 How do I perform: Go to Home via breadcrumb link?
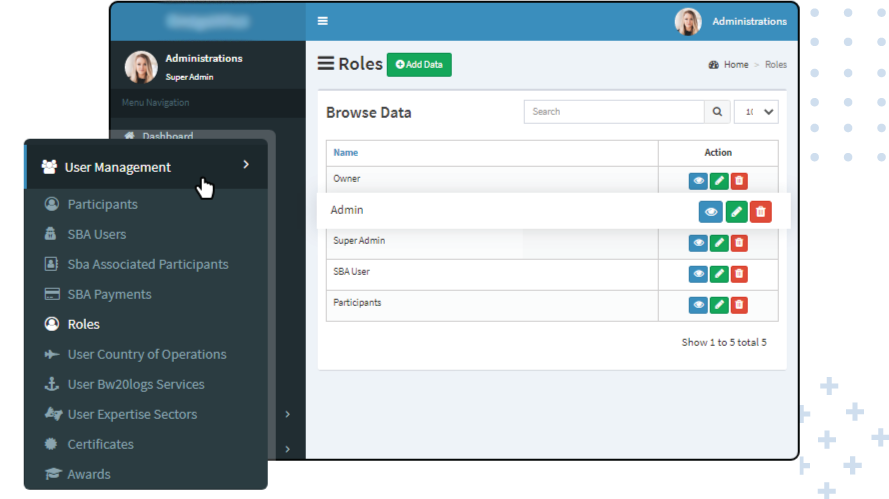tap(735, 65)
